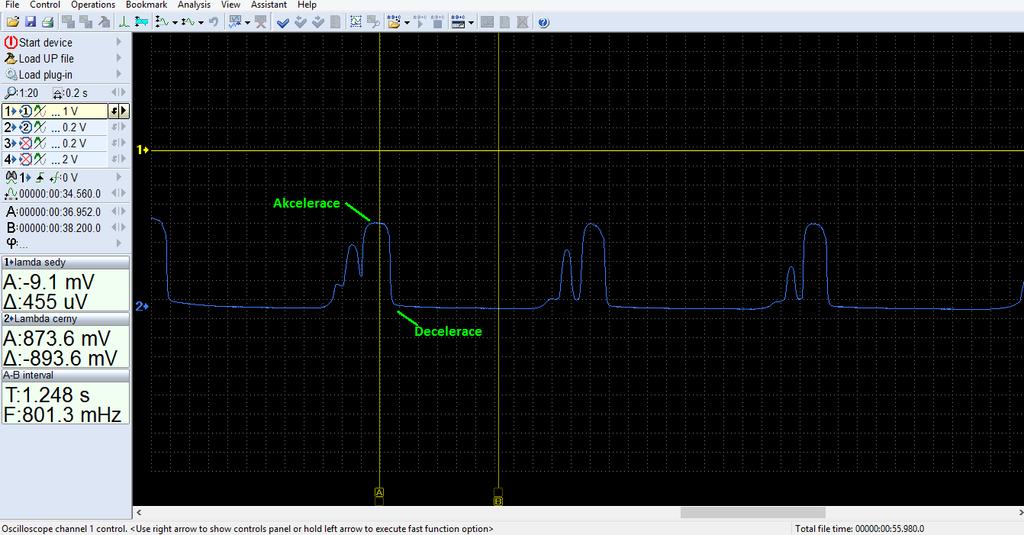Click the green pulse marker toolbar icon

pyautogui.click(x=123, y=22)
